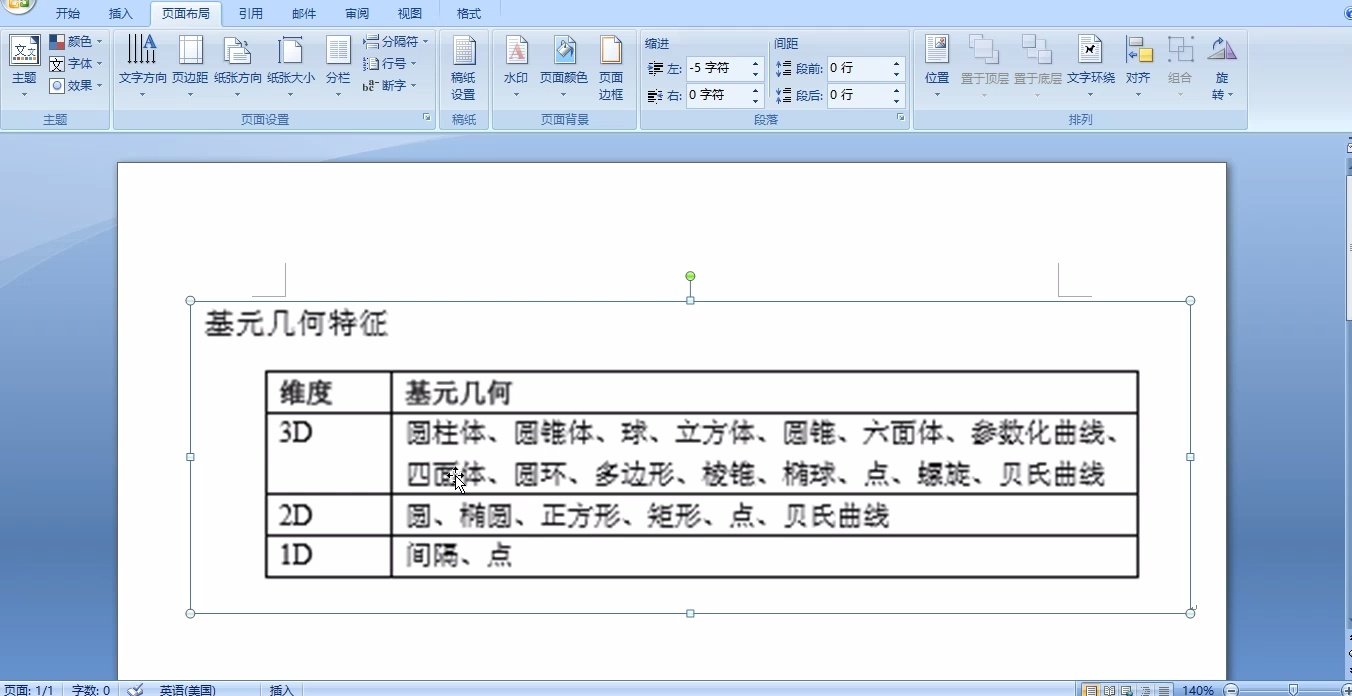Screen dimensions: 1352x696
Task: Open the 页边距 (Margins) tool
Action: pos(190,67)
